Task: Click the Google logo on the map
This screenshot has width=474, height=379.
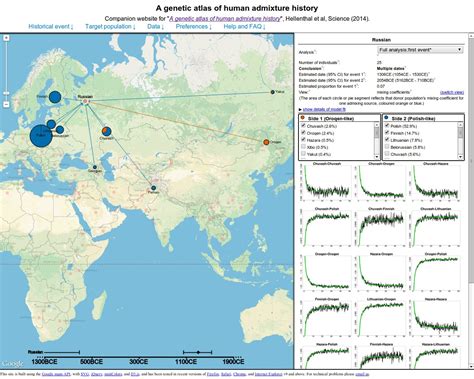Action: point(12,363)
